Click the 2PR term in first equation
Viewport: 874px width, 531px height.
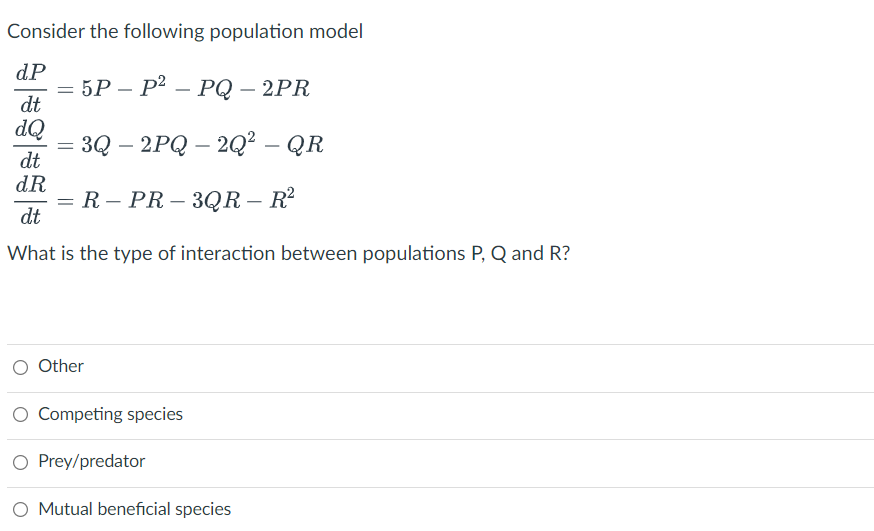click(286, 89)
